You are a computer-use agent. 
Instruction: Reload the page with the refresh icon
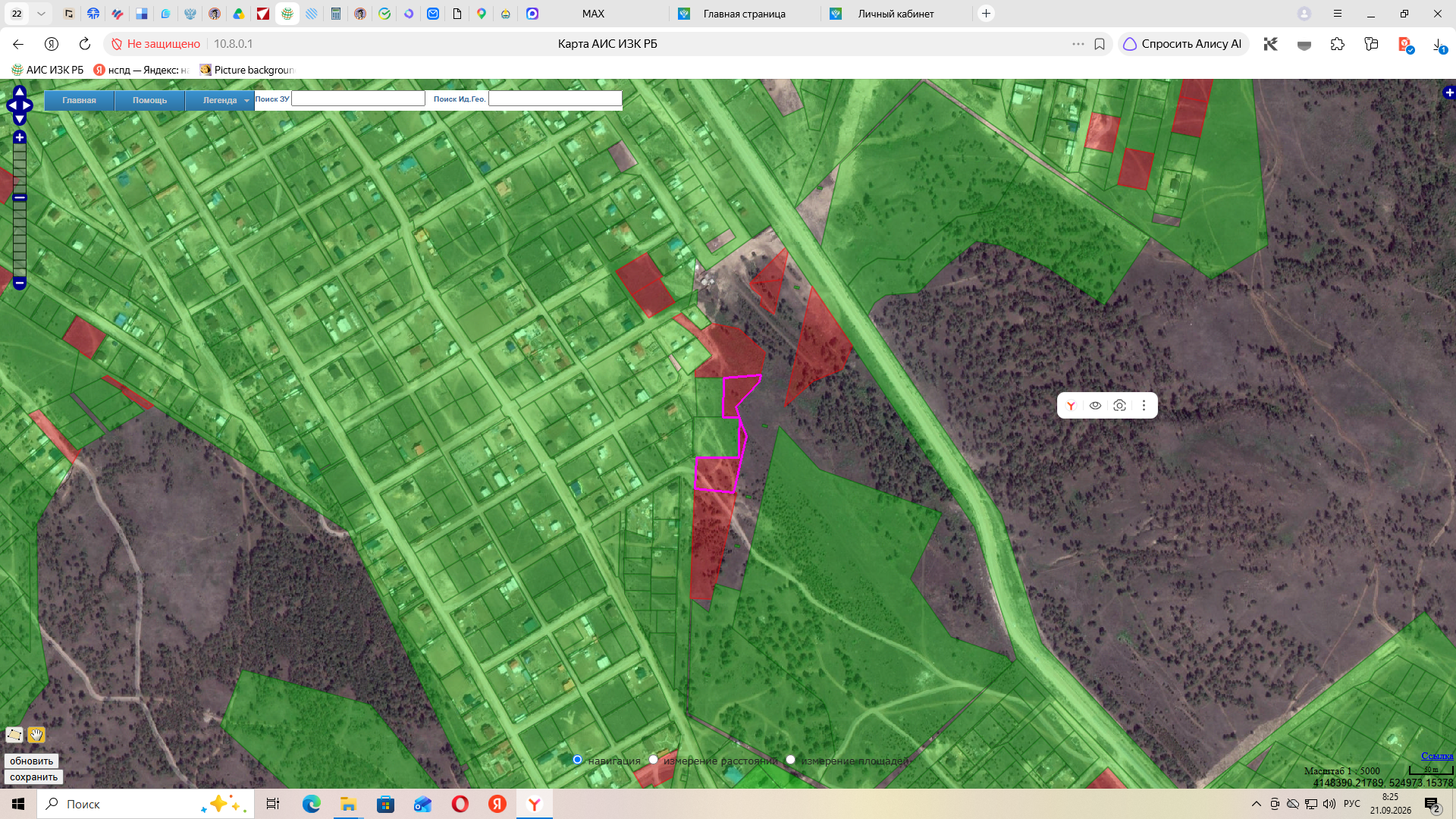click(85, 44)
